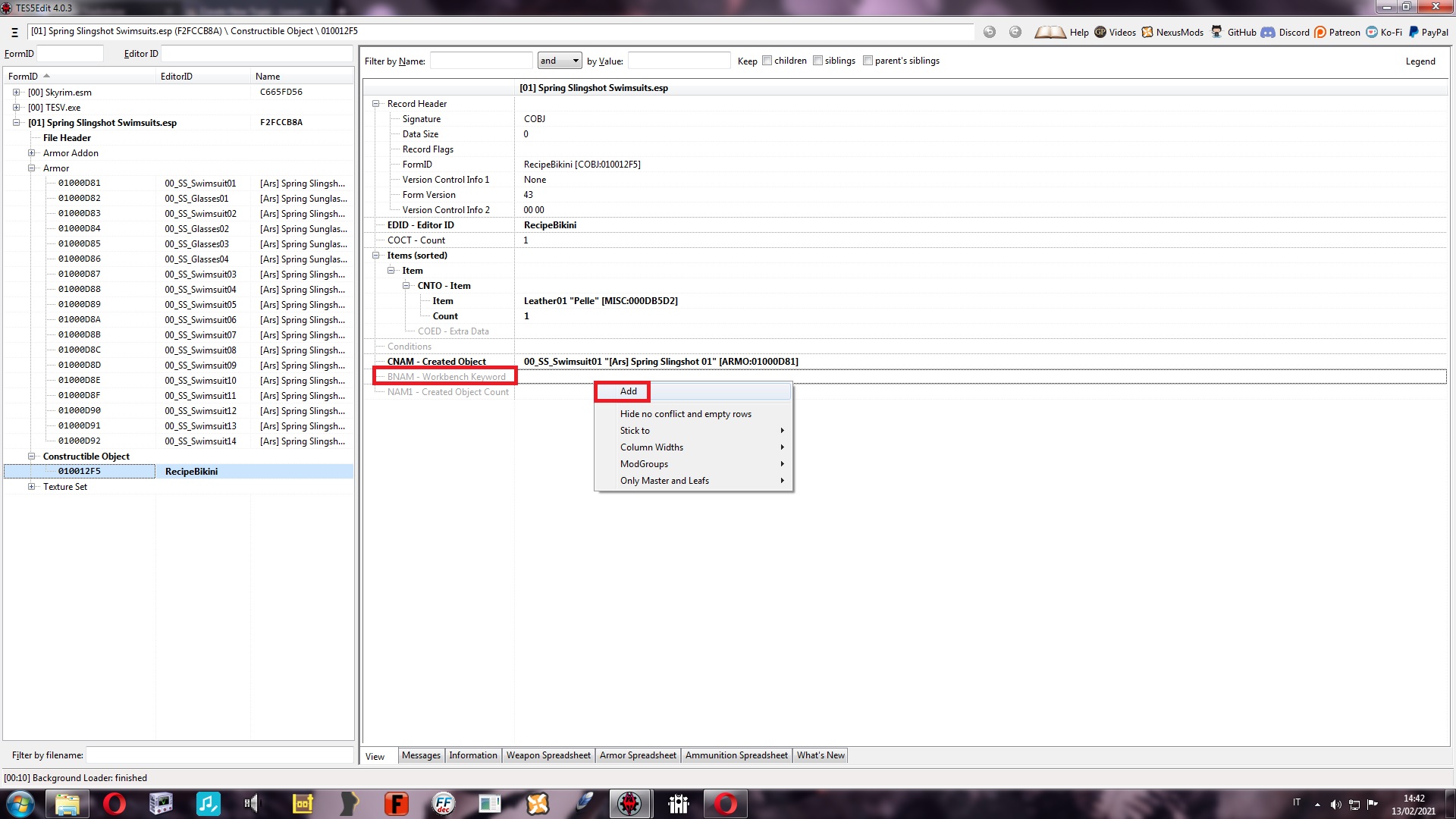This screenshot has width=1456, height=819.
Task: Open the What's New tab
Action: (821, 755)
